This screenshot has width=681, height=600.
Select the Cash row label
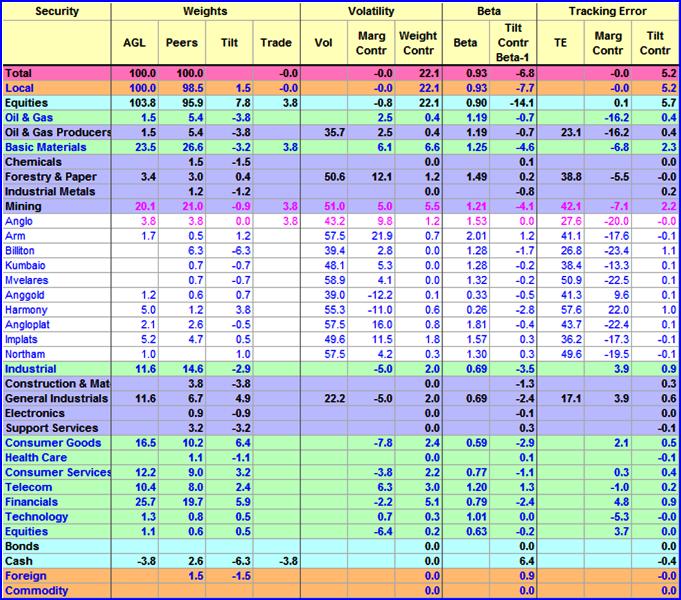[19, 561]
